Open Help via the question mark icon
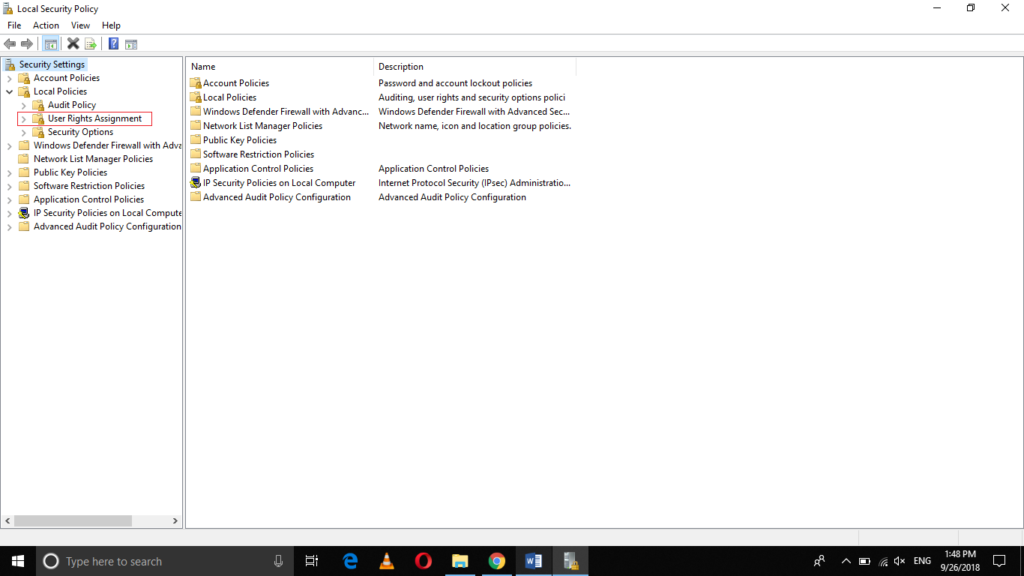 click(111, 43)
